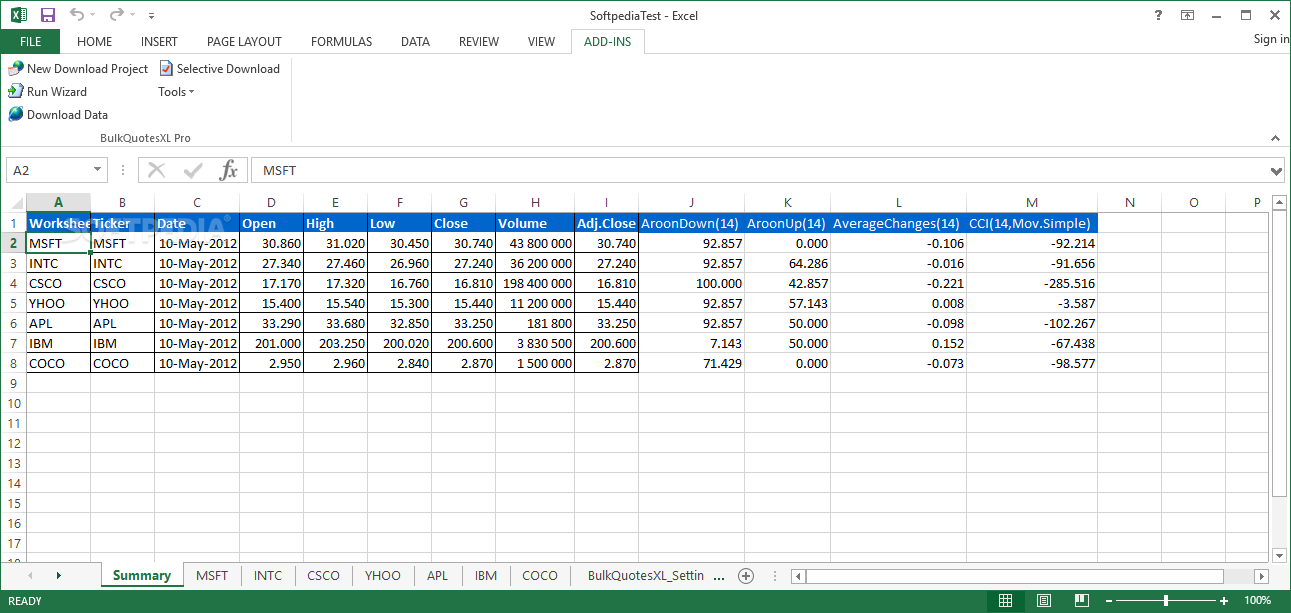Add a new sheet with plus button
Viewport: 1291px width, 613px height.
click(745, 575)
